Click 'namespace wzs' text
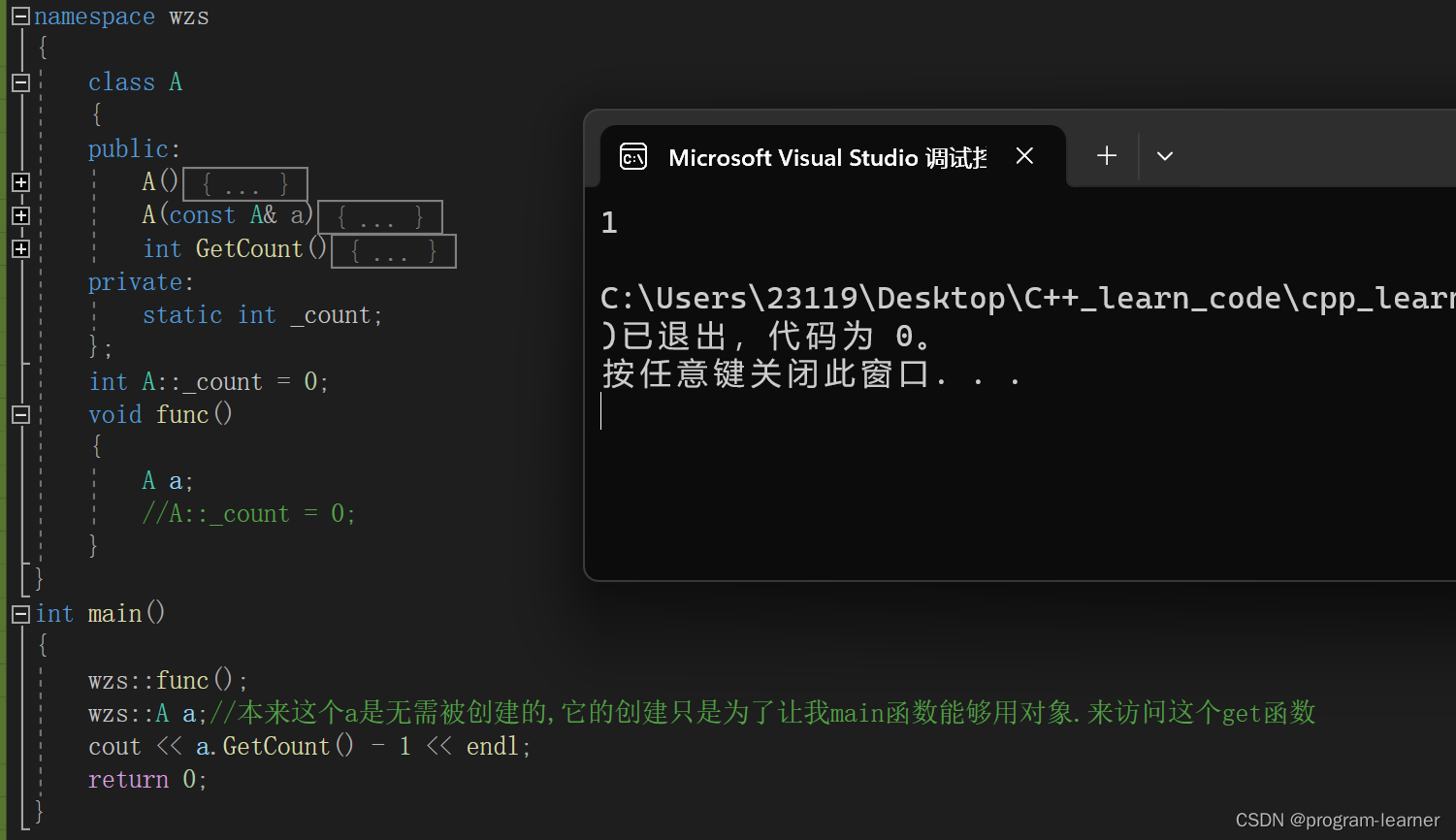Image resolution: width=1456 pixels, height=840 pixels. pos(121,16)
